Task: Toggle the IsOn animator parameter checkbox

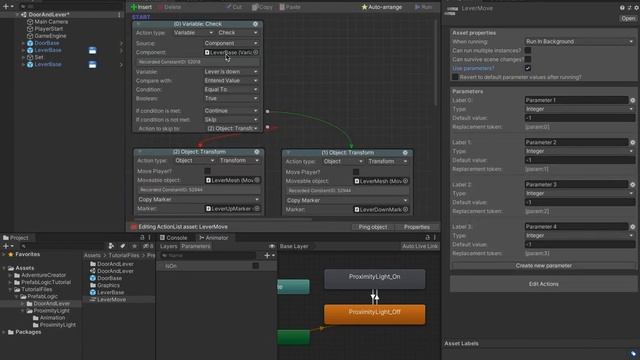Action: [x=256, y=266]
